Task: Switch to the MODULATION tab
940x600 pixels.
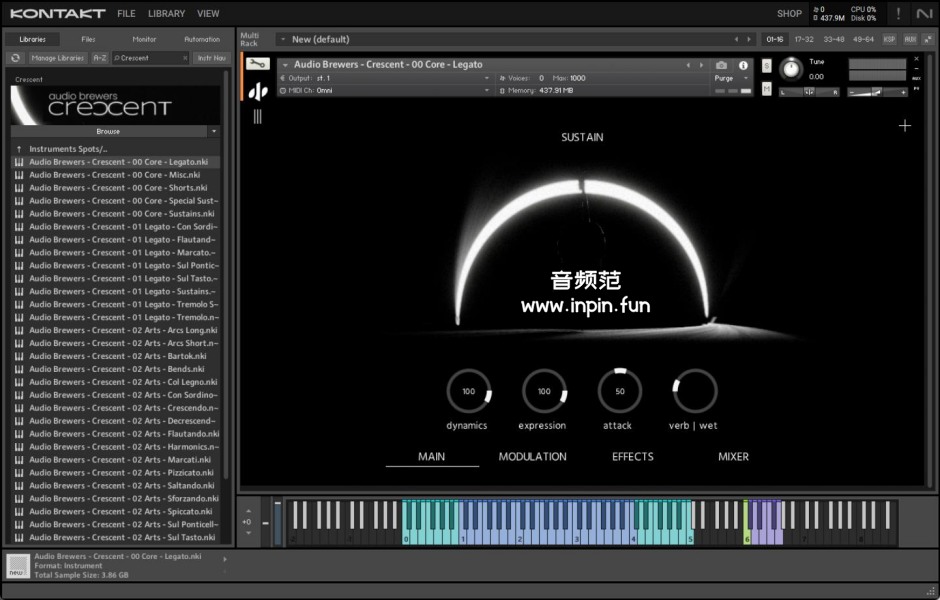Action: point(532,457)
